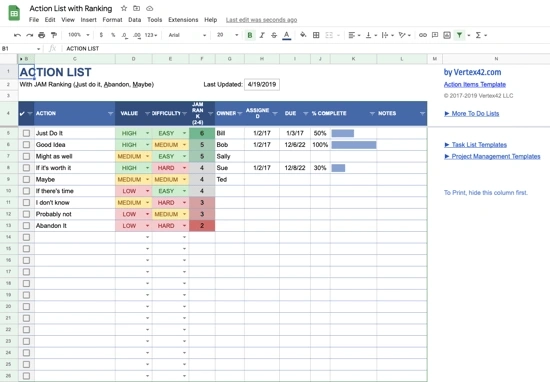
Task: Open the font size 20 dropdown
Action: 227,35
